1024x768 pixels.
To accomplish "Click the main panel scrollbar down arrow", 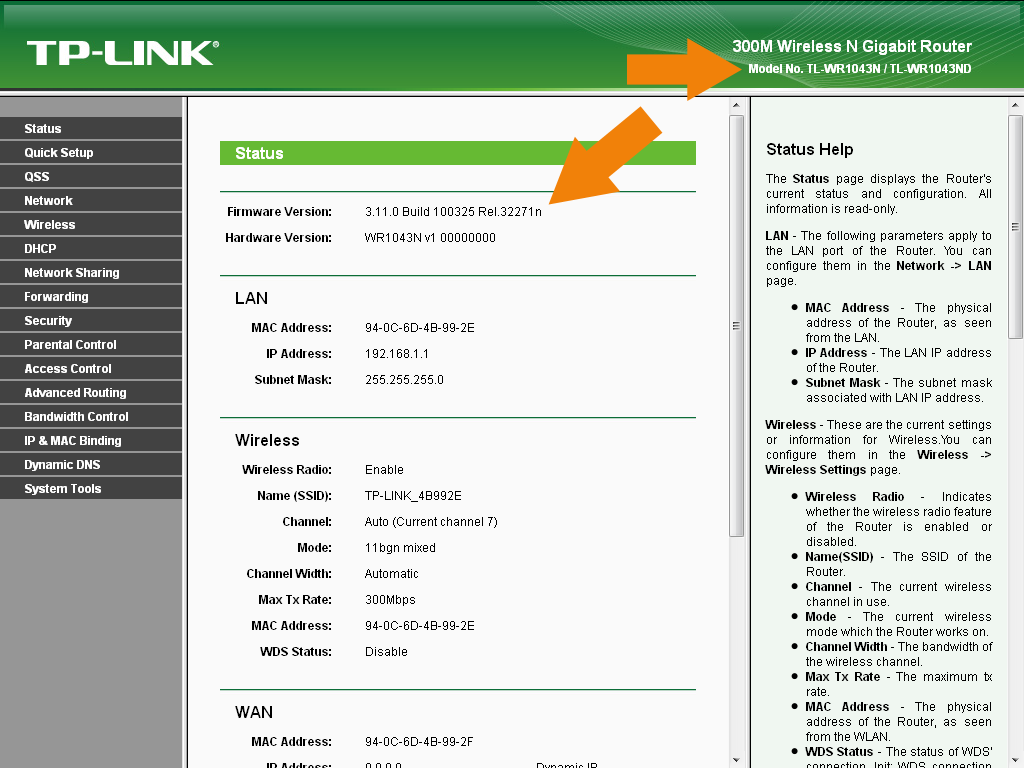I will pos(736,760).
